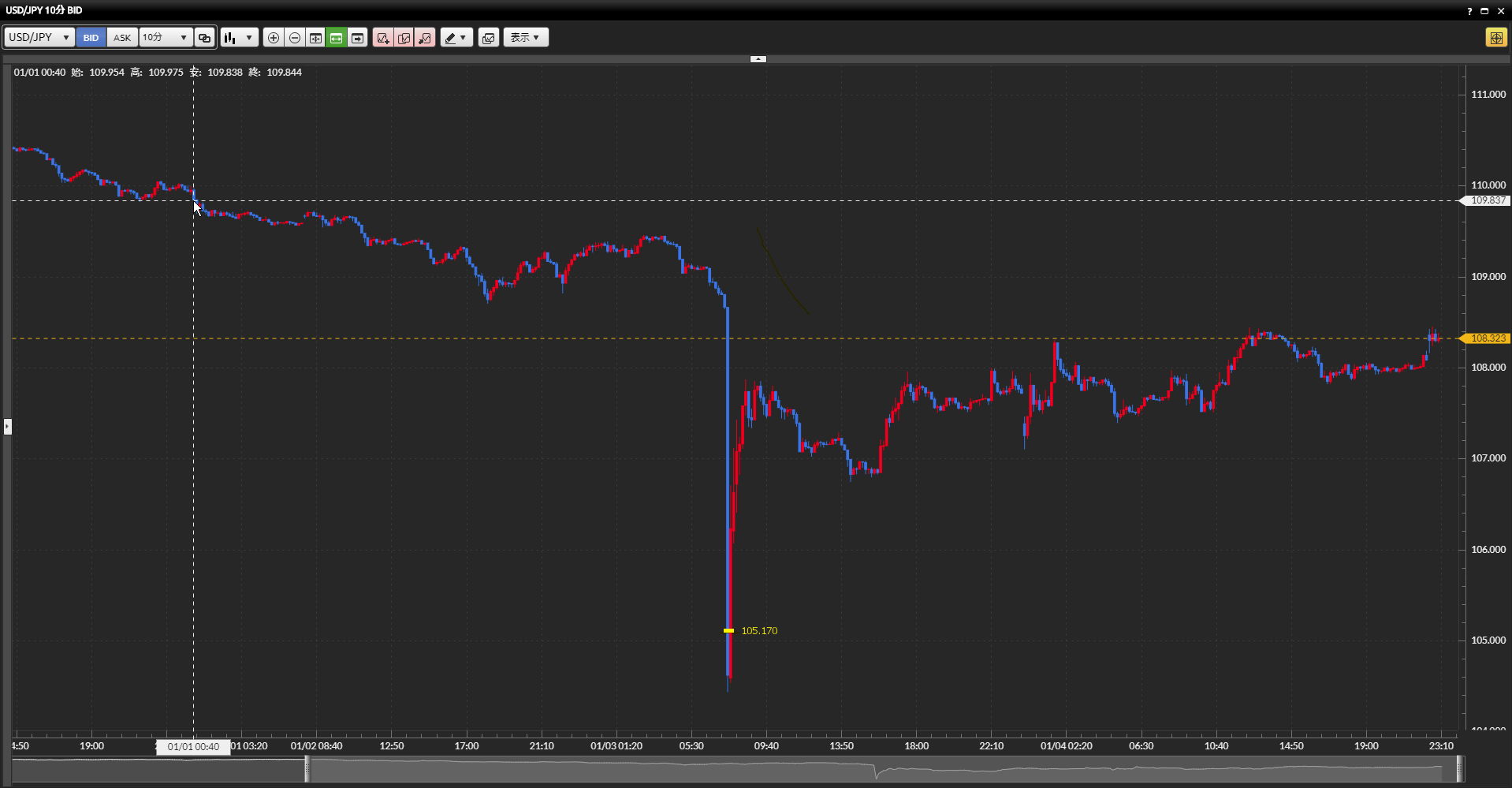This screenshot has width=1512, height=788.
Task: Click the left handle of range slider
Action: coord(307,769)
